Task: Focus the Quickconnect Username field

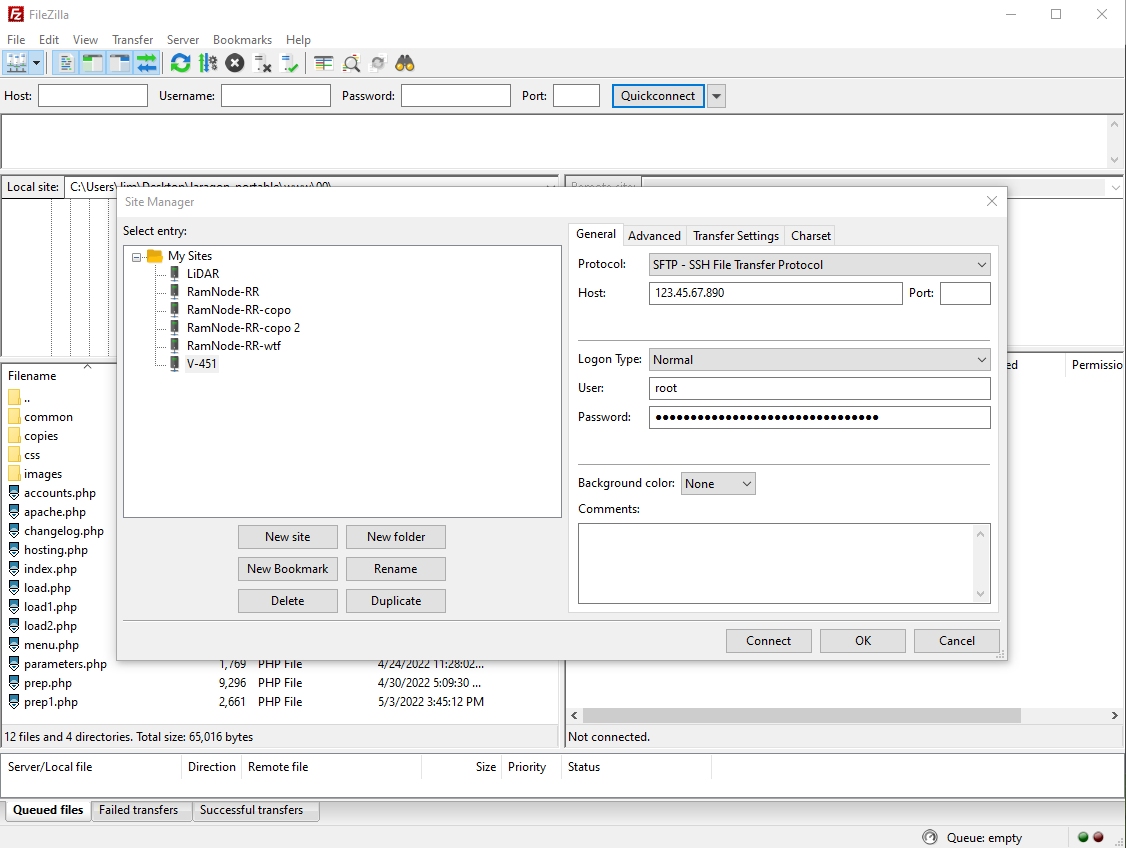Action: pos(276,95)
